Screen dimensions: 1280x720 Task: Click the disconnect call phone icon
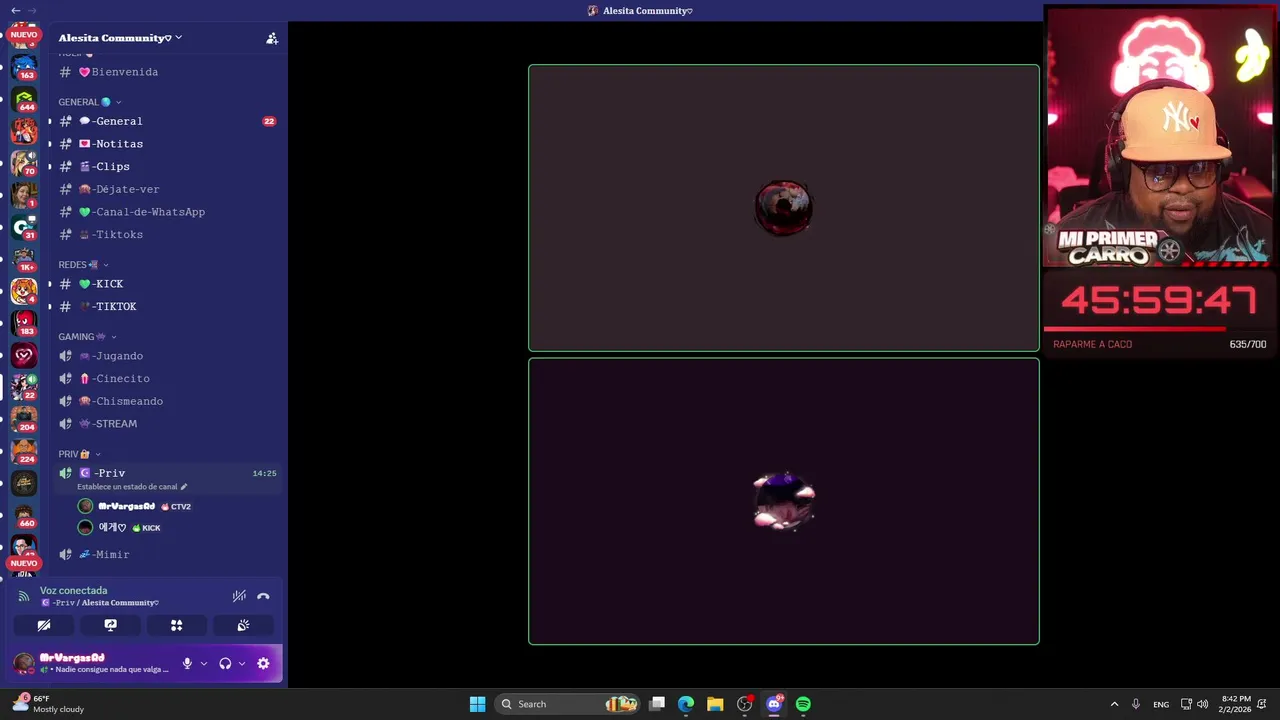tap(263, 596)
